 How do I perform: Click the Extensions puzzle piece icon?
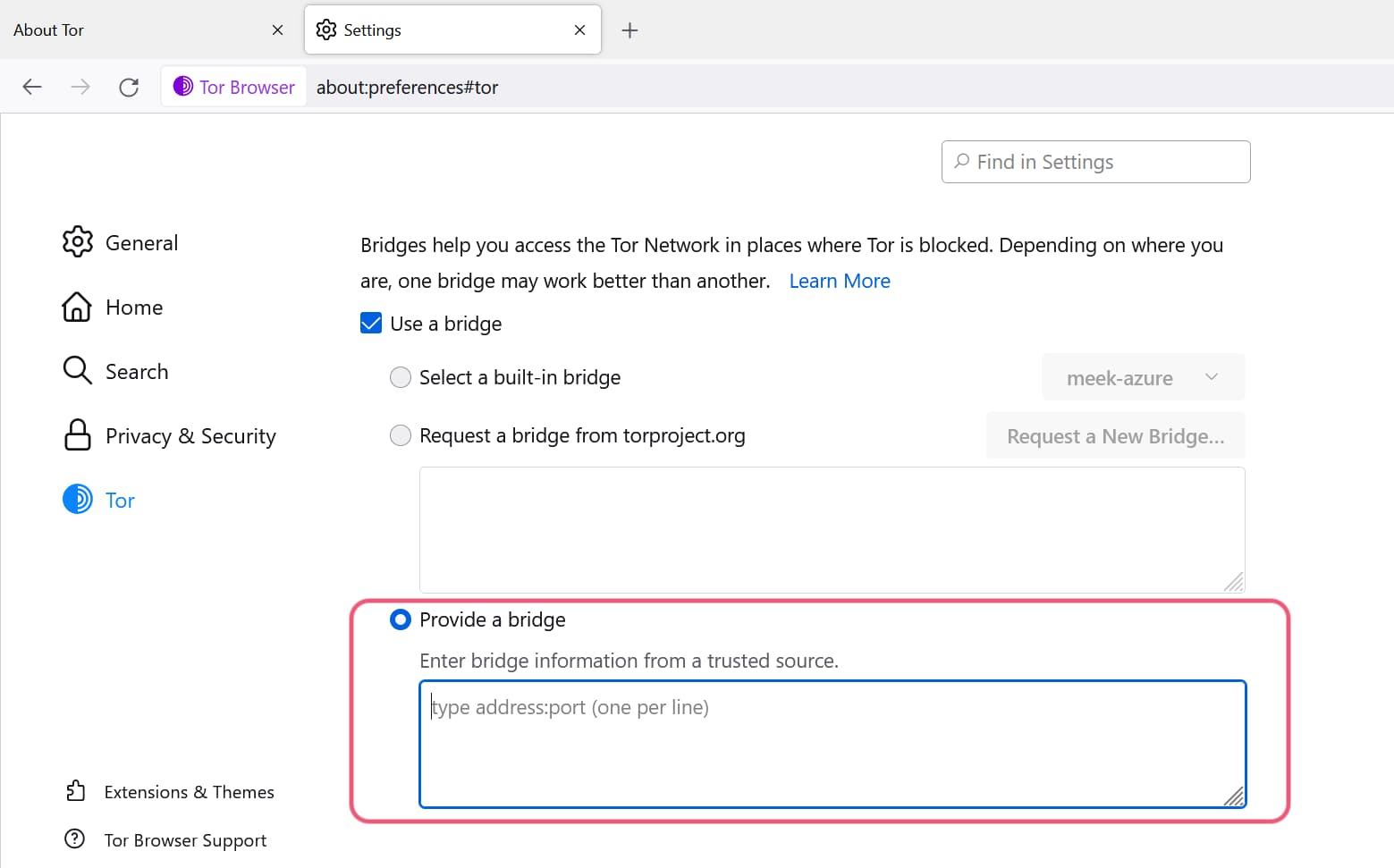pos(76,791)
